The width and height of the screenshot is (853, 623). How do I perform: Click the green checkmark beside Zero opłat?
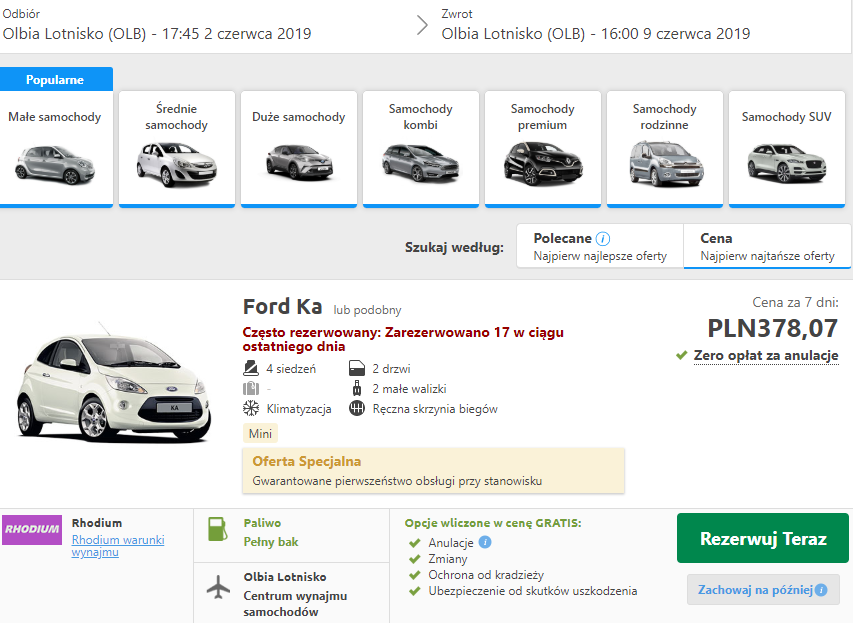click(682, 355)
